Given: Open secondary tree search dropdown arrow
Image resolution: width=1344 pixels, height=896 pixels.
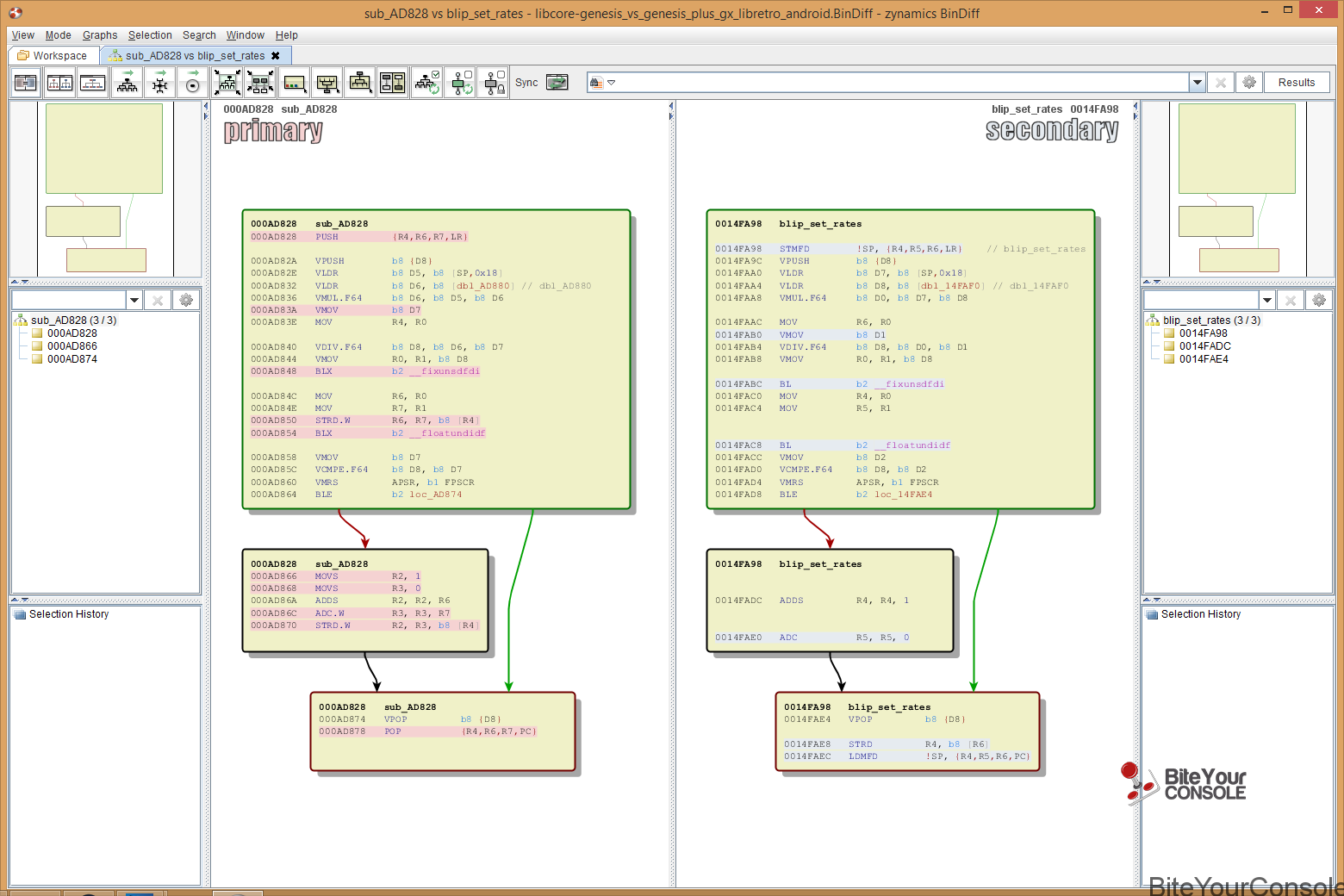Looking at the screenshot, I should click(x=1267, y=300).
